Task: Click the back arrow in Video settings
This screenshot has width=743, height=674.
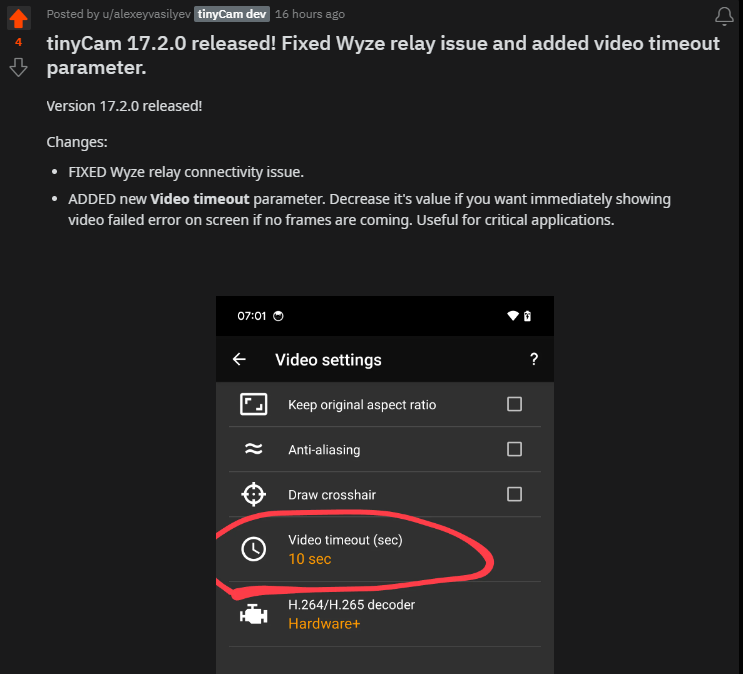Action: pos(239,359)
